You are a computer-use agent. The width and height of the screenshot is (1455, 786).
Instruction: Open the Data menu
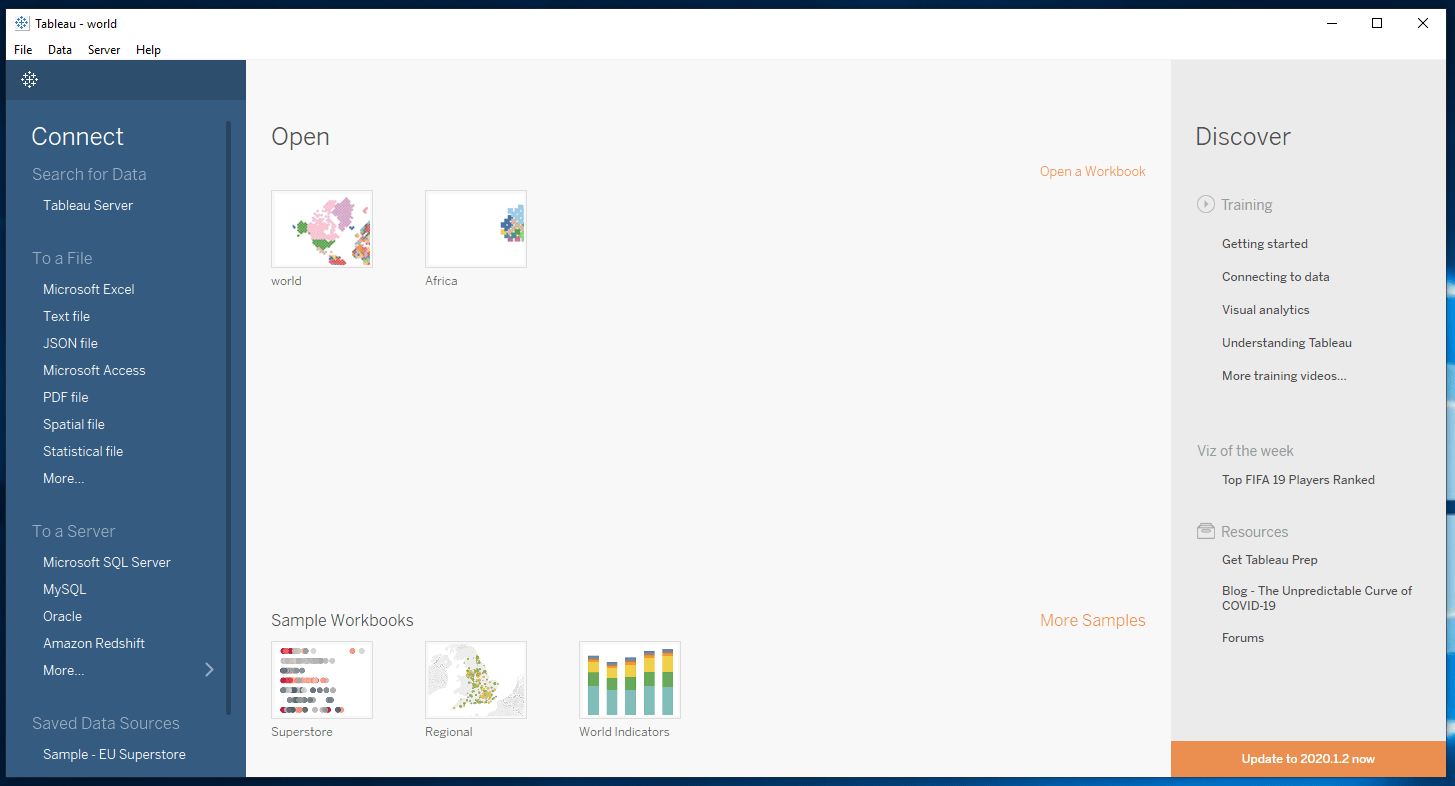pos(60,50)
